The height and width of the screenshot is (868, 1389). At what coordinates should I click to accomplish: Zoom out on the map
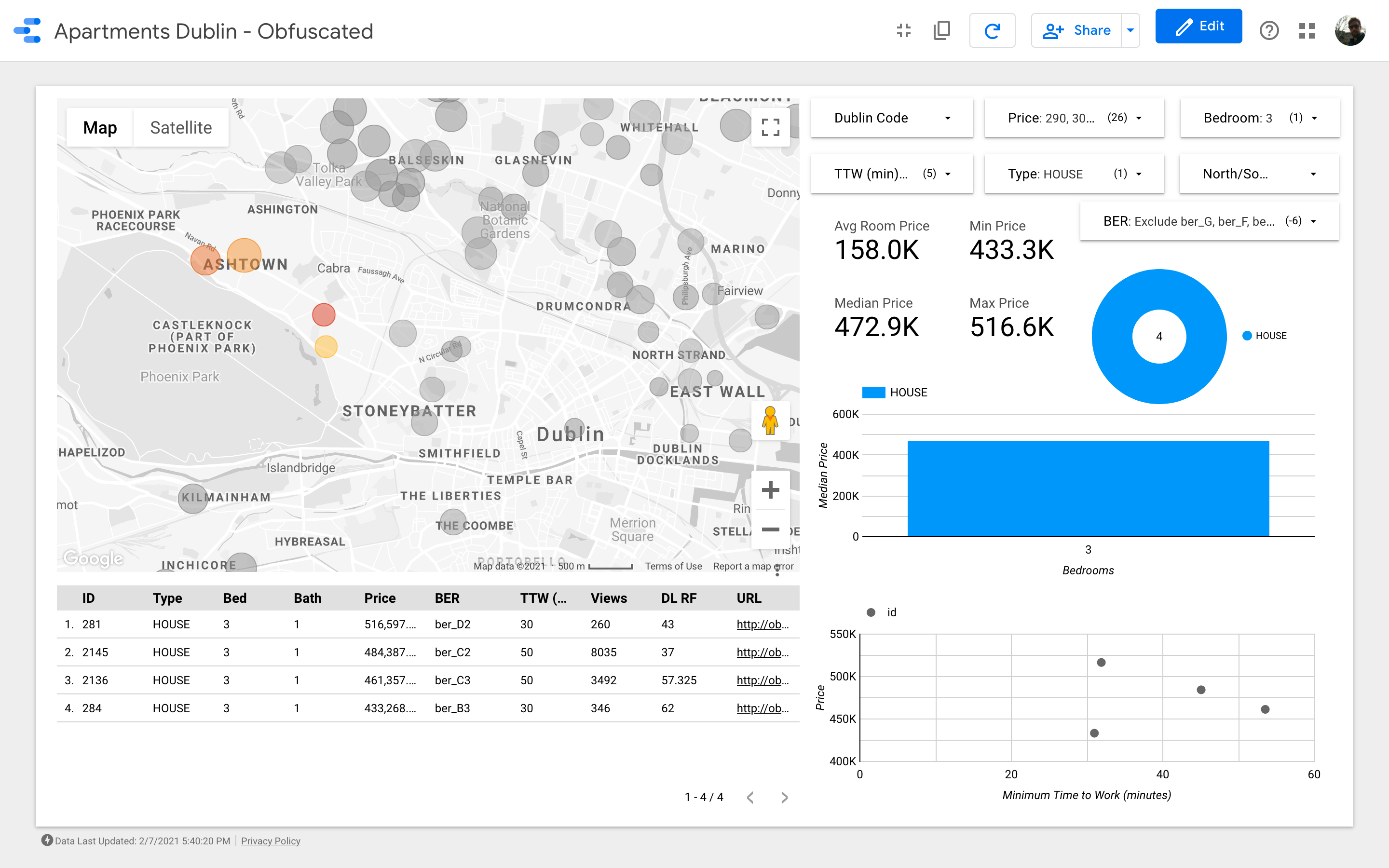(770, 529)
